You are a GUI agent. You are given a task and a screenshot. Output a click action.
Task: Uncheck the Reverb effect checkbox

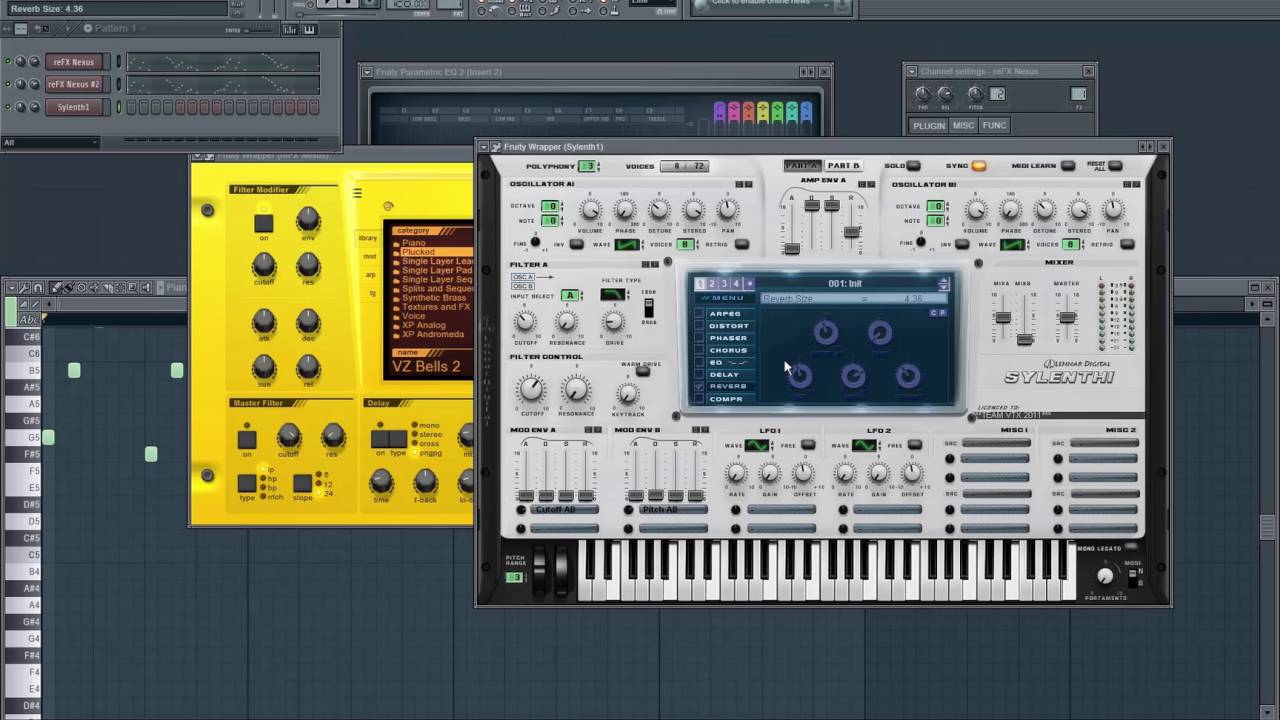(x=699, y=386)
